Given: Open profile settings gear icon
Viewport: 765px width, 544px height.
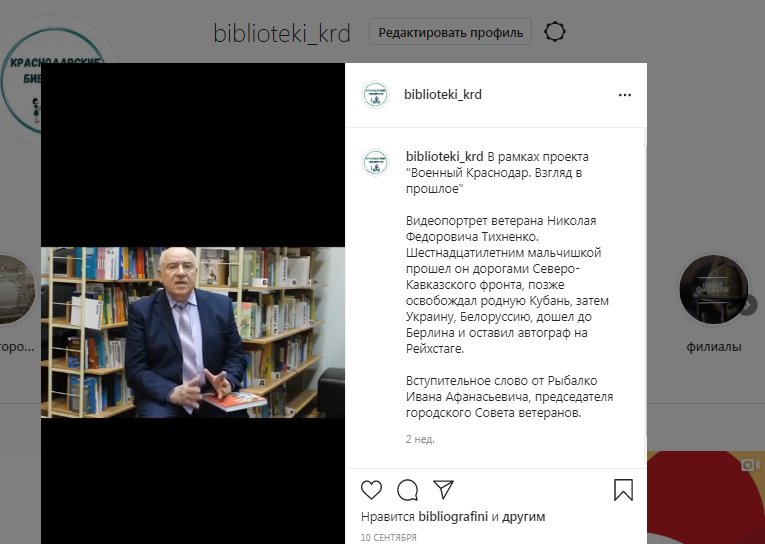Looking at the screenshot, I should pos(555,32).
